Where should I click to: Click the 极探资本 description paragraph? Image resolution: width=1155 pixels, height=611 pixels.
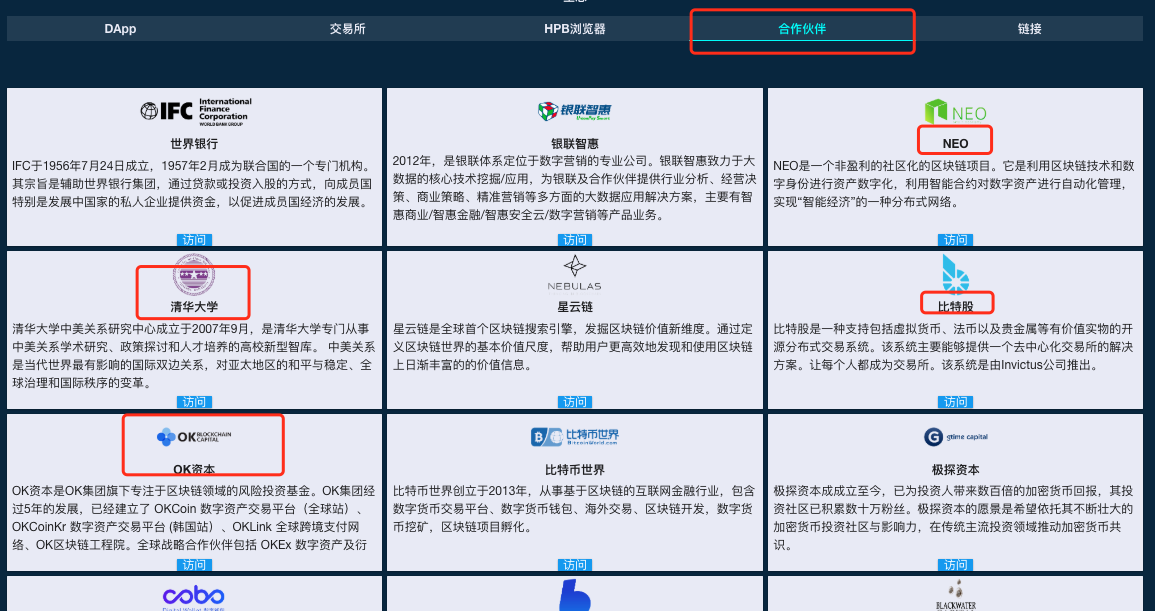pyautogui.click(x=954, y=518)
